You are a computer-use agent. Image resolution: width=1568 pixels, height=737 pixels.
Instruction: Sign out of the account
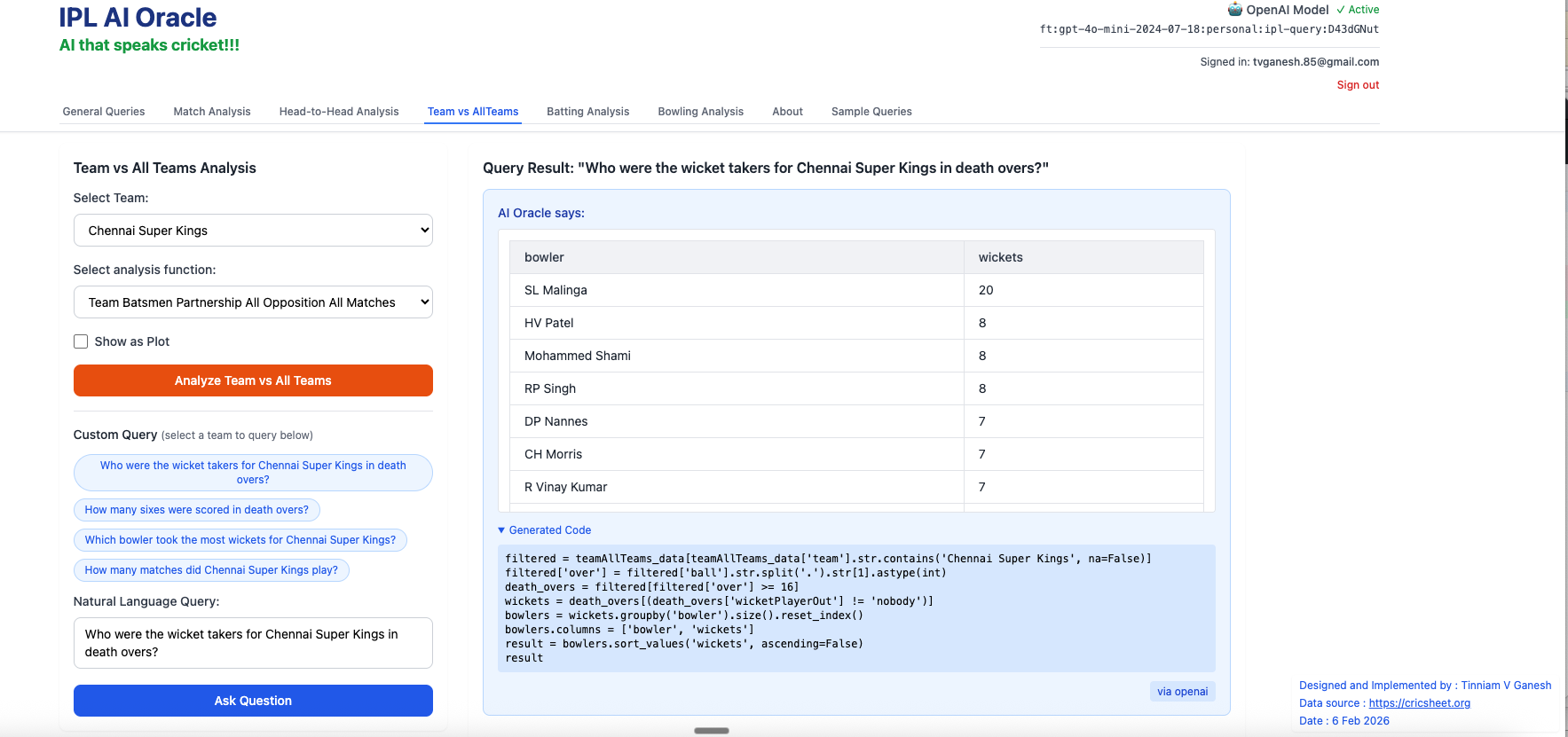[1357, 85]
